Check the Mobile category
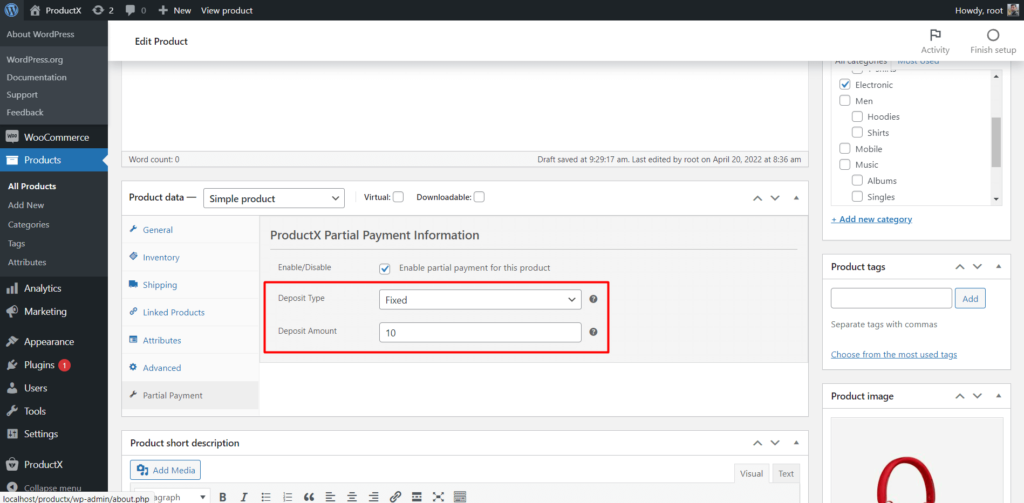This screenshot has width=1024, height=503. pyautogui.click(x=844, y=148)
